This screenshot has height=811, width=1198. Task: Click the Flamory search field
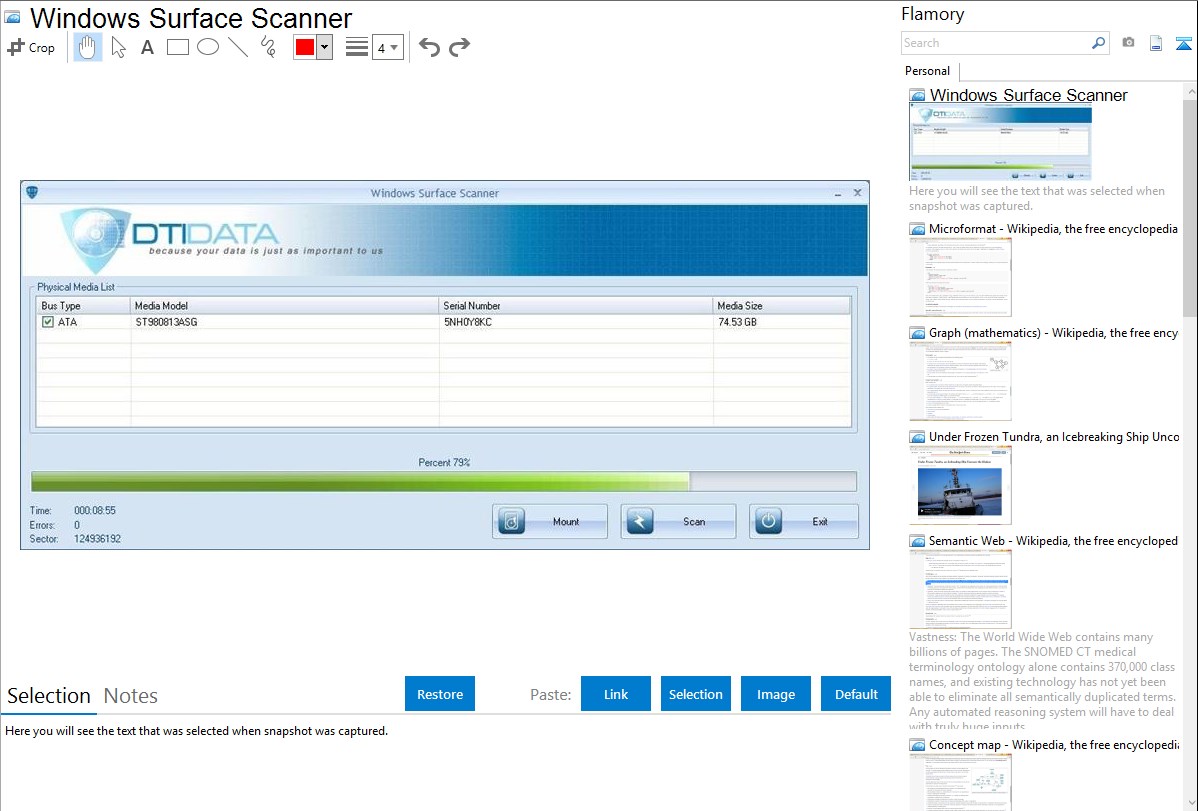[x=995, y=43]
